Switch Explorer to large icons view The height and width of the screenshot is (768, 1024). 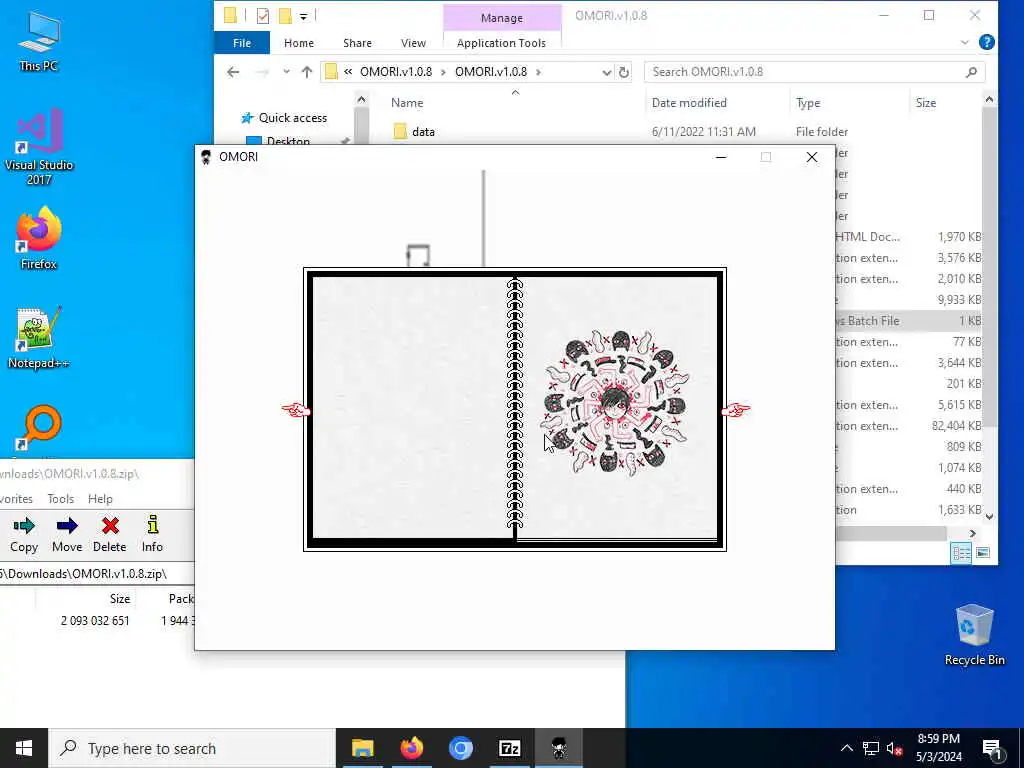tap(983, 553)
